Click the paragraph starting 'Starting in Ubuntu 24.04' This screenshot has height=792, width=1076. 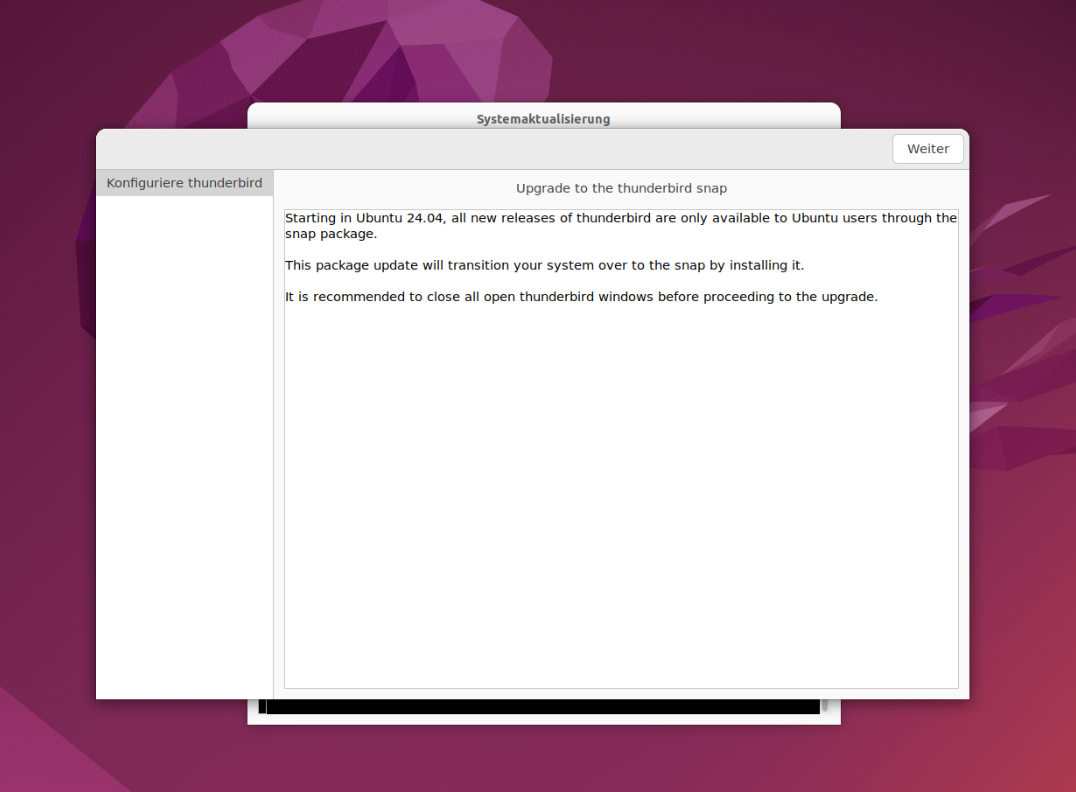pos(620,226)
